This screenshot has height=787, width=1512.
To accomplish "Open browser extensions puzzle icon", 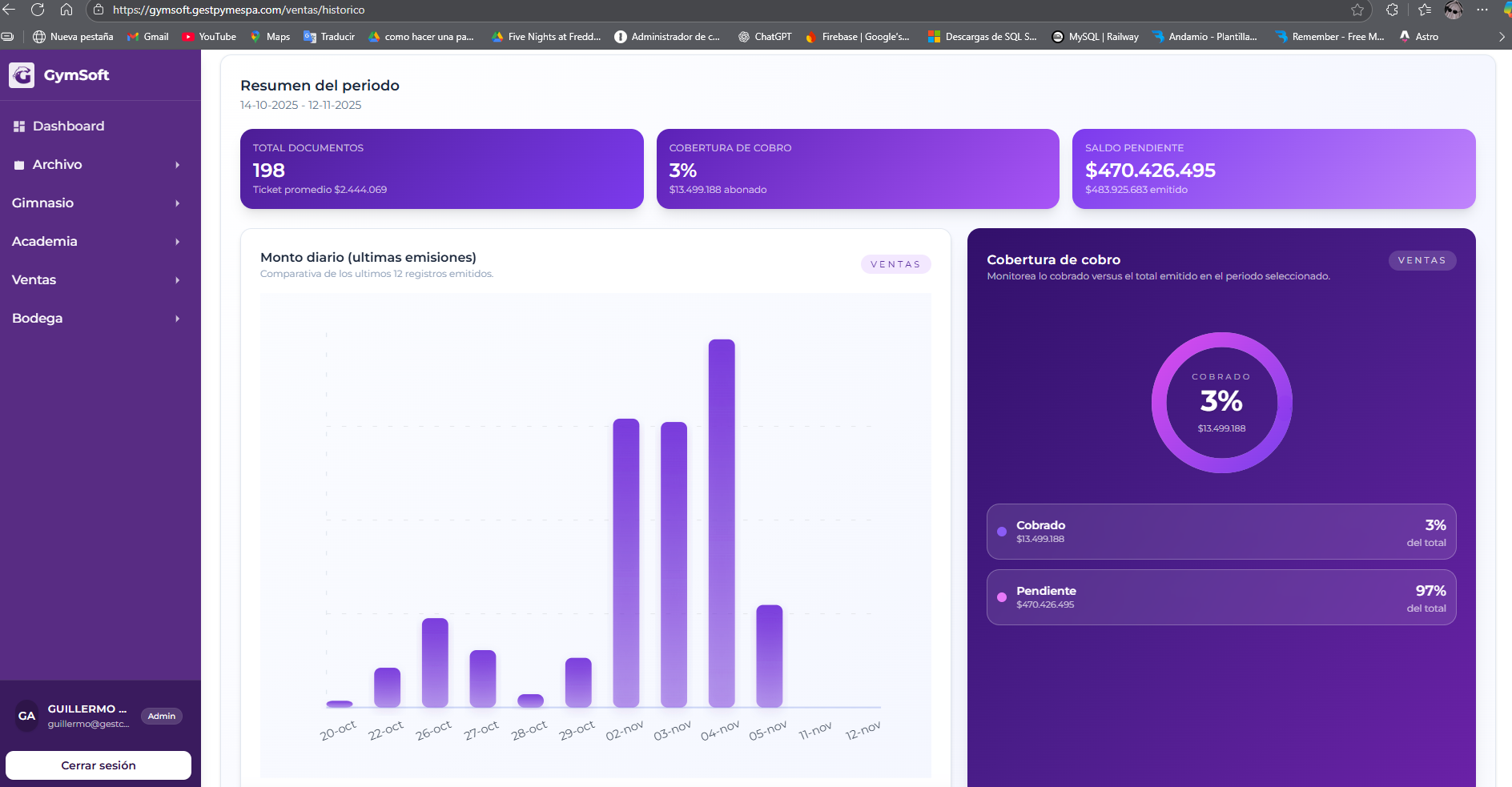I will coord(1392,10).
